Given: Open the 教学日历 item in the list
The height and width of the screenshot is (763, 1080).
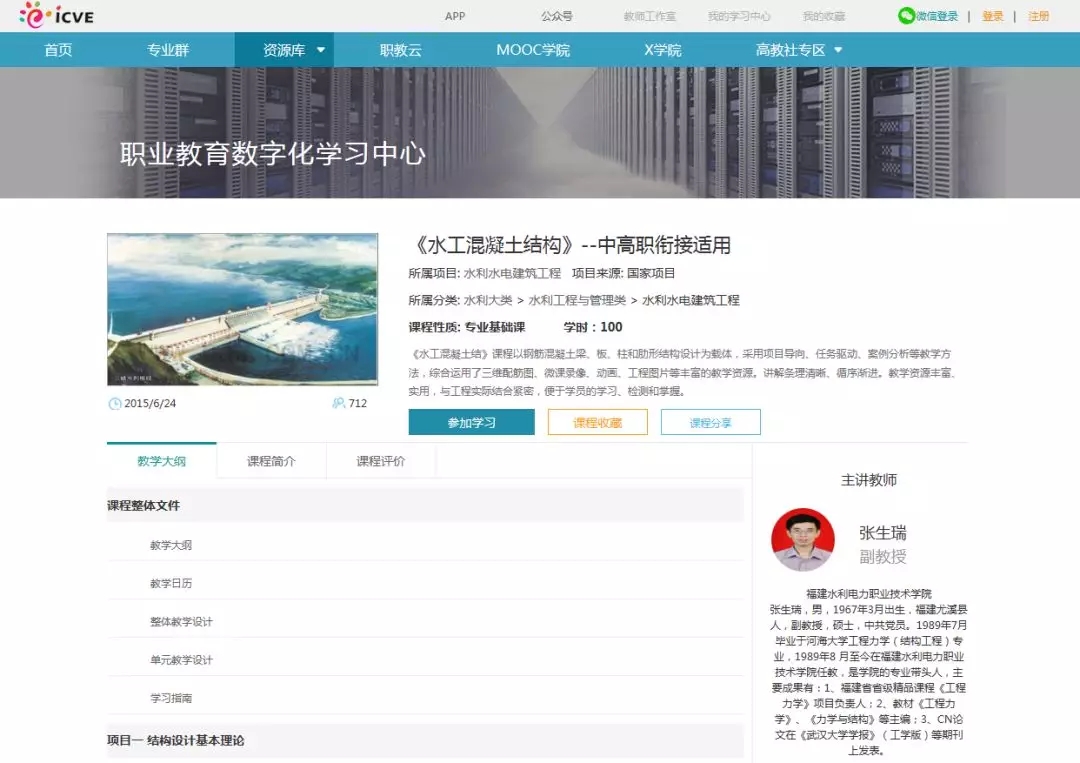Looking at the screenshot, I should tap(171, 584).
